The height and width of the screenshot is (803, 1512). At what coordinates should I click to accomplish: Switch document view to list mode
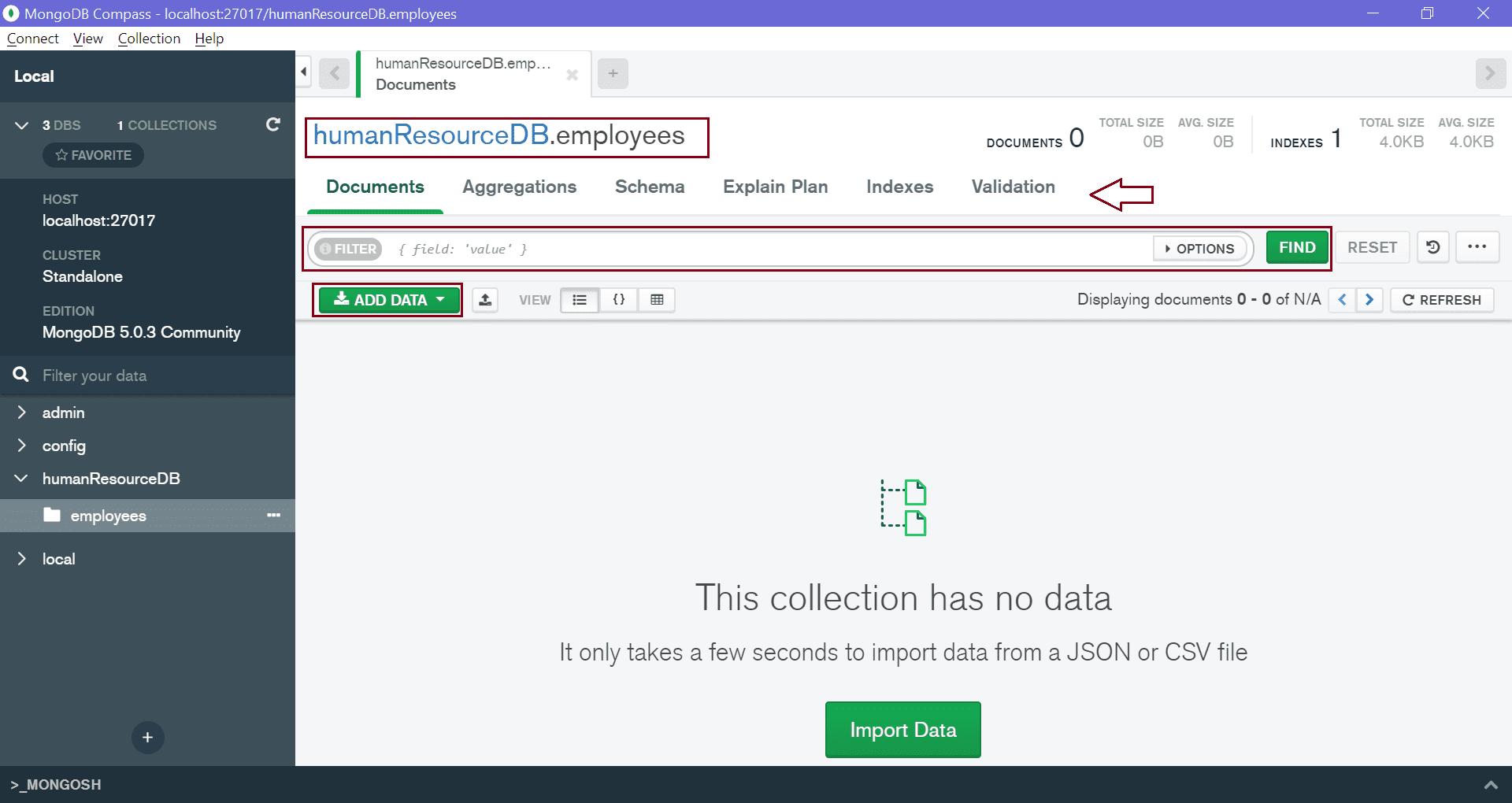[x=580, y=300]
